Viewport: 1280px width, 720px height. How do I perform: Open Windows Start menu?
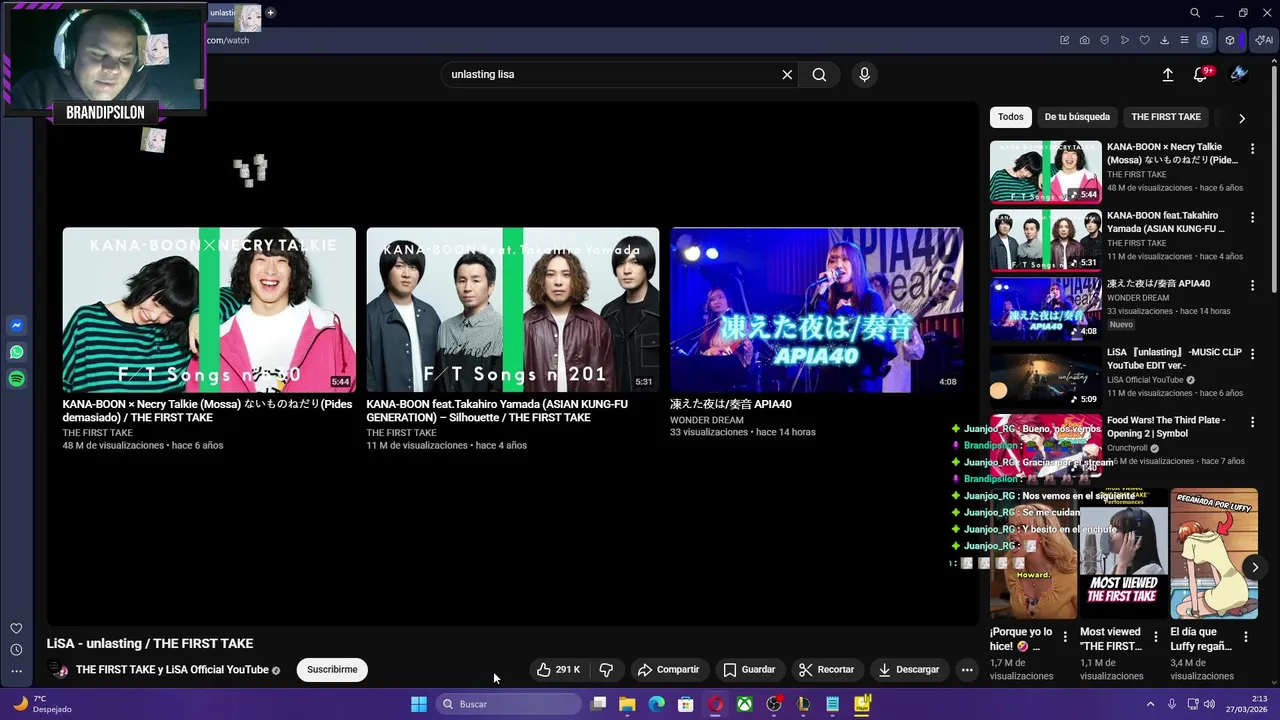click(419, 704)
